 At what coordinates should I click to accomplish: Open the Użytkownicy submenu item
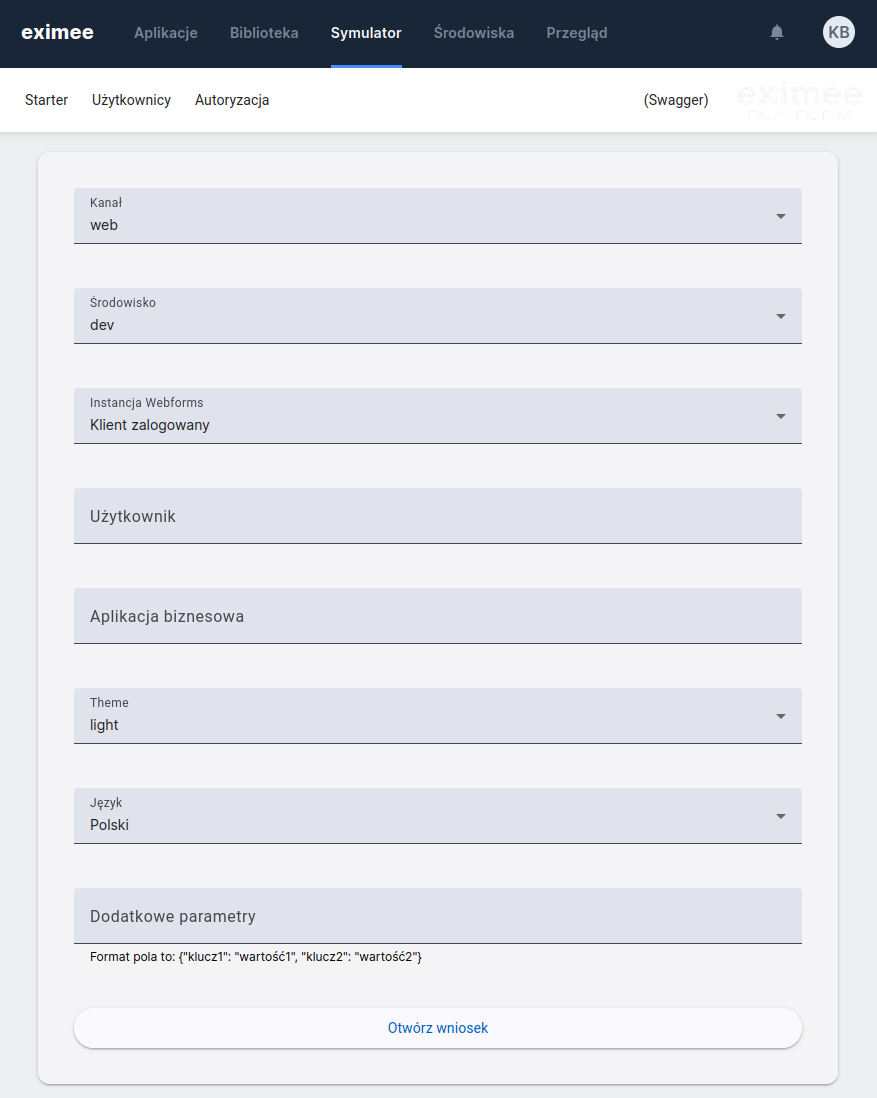tap(131, 100)
